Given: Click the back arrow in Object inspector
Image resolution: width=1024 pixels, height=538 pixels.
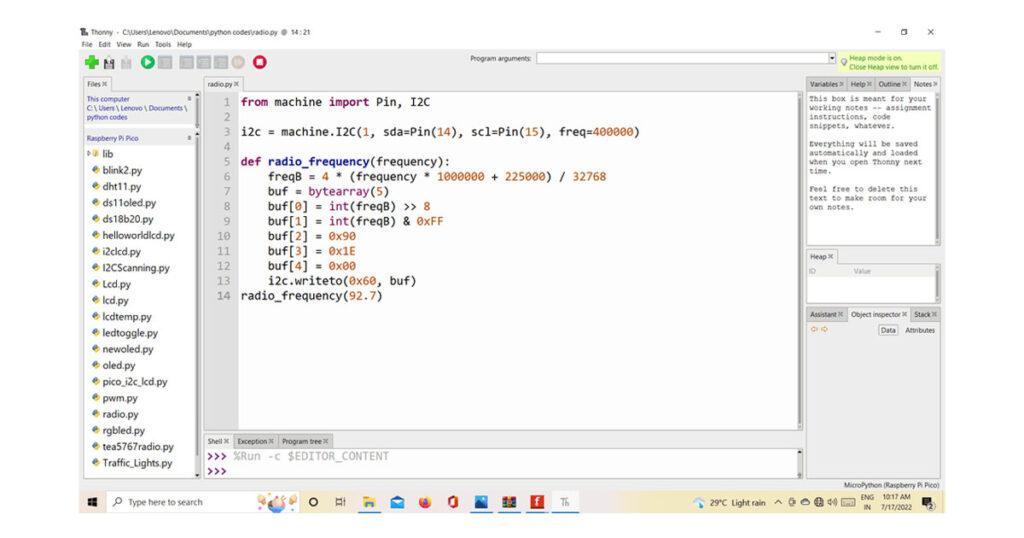Looking at the screenshot, I should pos(813,329).
